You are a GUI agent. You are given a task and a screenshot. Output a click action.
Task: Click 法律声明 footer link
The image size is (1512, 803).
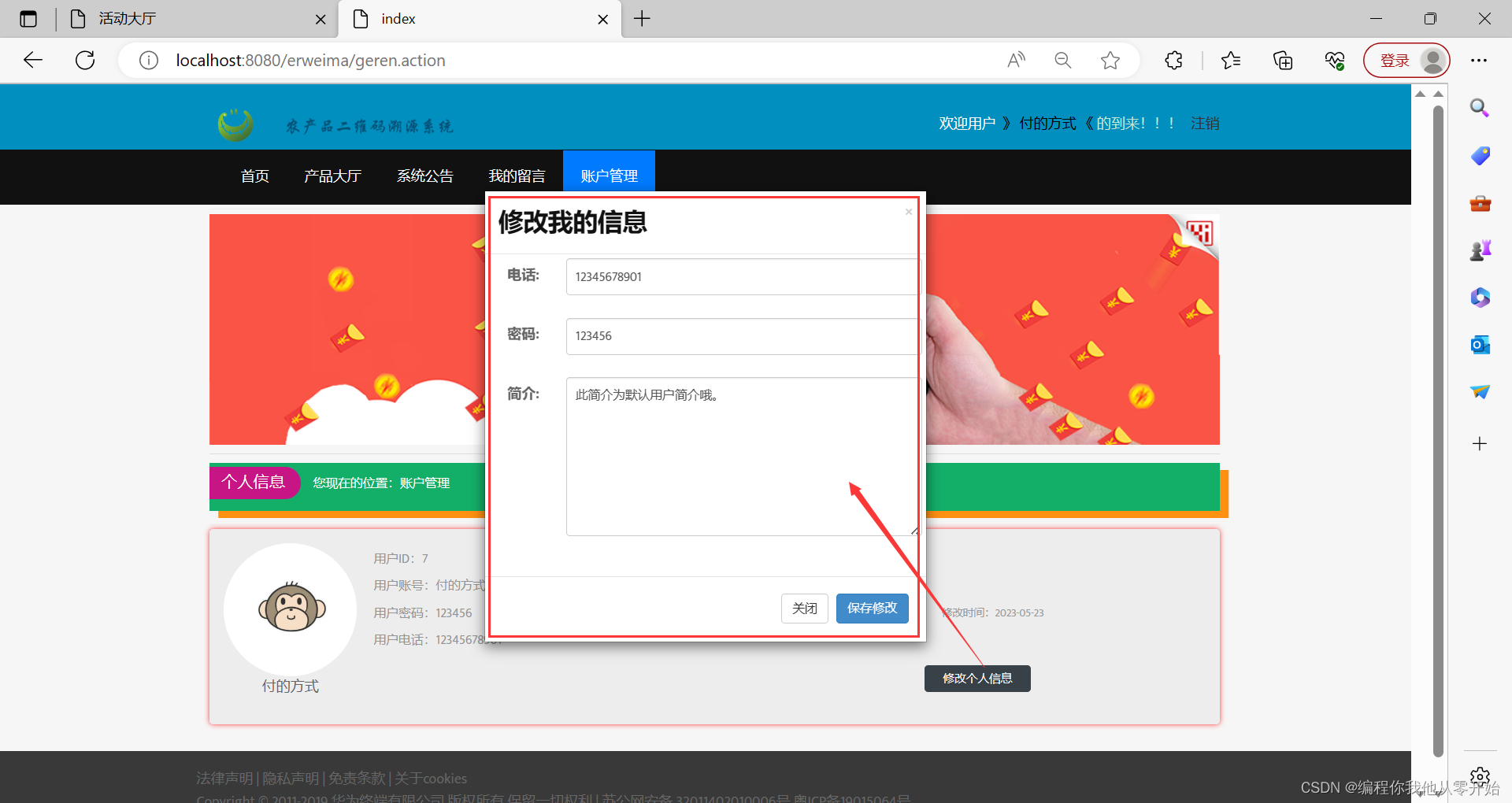click(224, 779)
